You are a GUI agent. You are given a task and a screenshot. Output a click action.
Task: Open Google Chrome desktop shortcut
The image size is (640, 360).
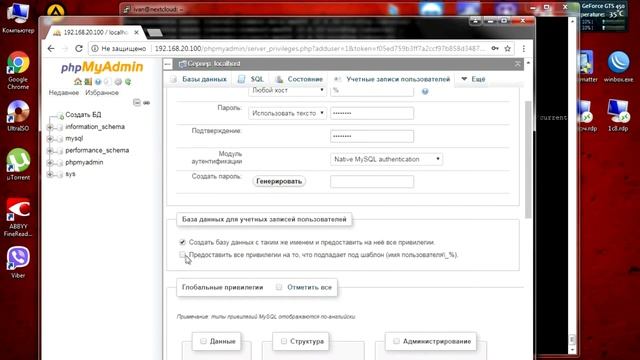pyautogui.click(x=18, y=70)
